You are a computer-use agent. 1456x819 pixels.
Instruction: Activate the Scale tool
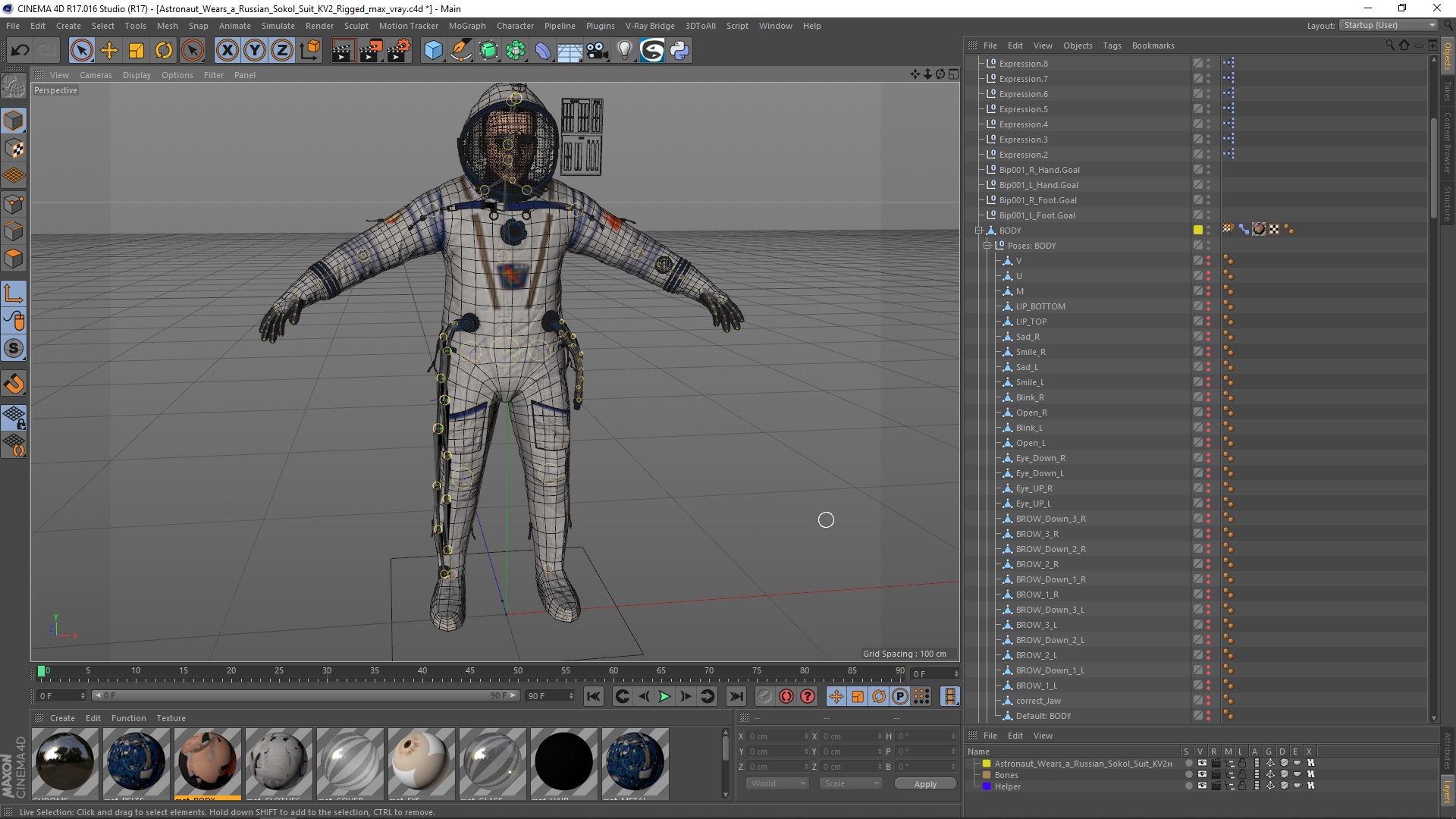(x=136, y=51)
